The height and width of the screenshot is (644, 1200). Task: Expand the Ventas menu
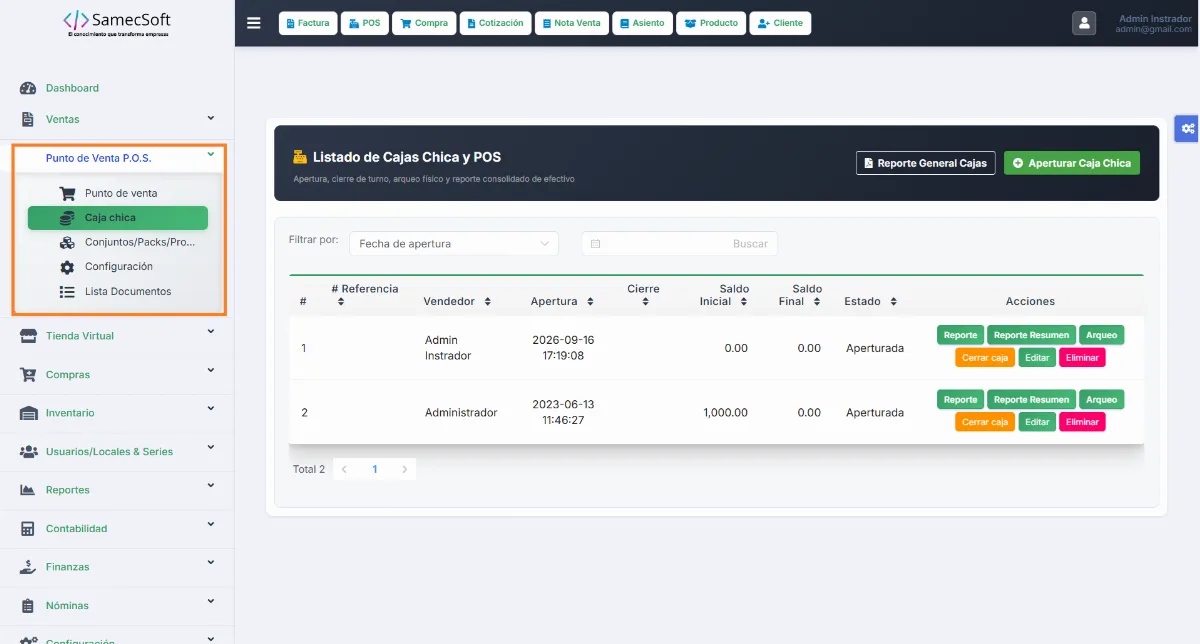click(x=117, y=119)
